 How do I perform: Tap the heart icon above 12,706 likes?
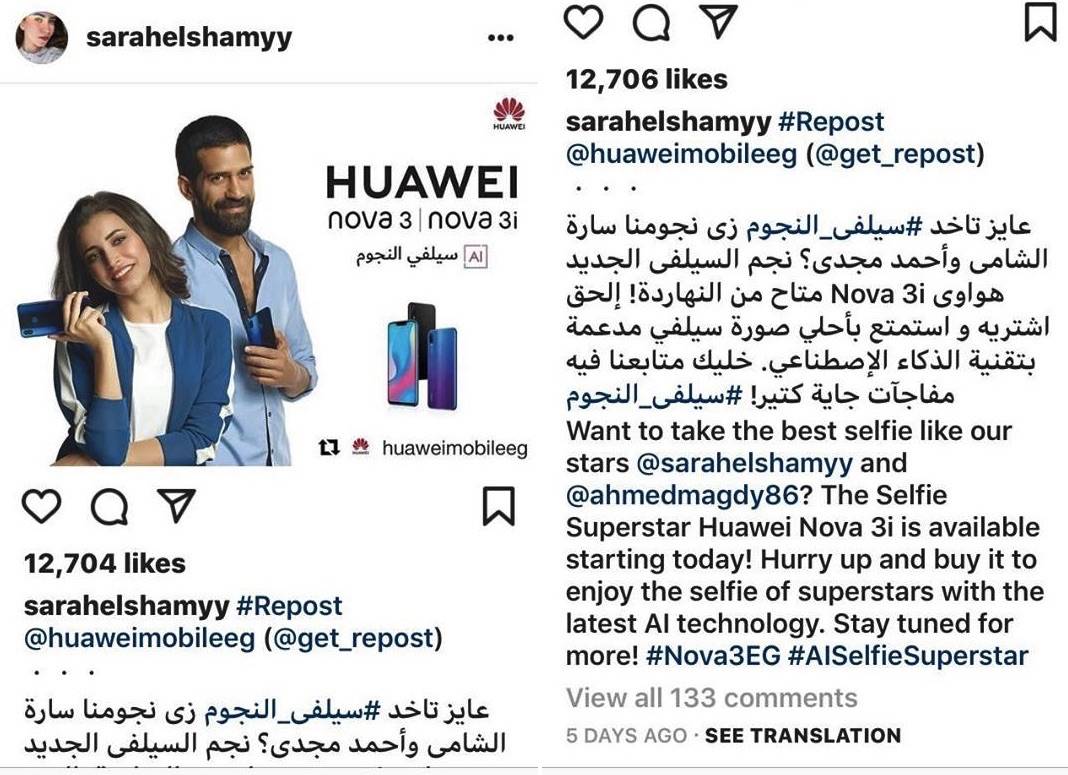tap(584, 22)
